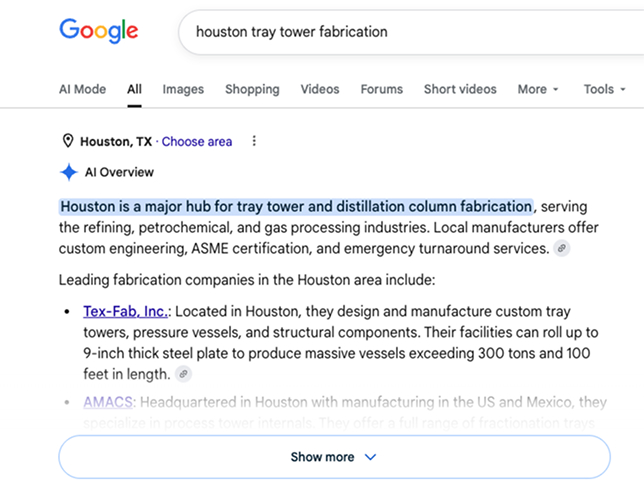Switch to Images tab

point(183,89)
